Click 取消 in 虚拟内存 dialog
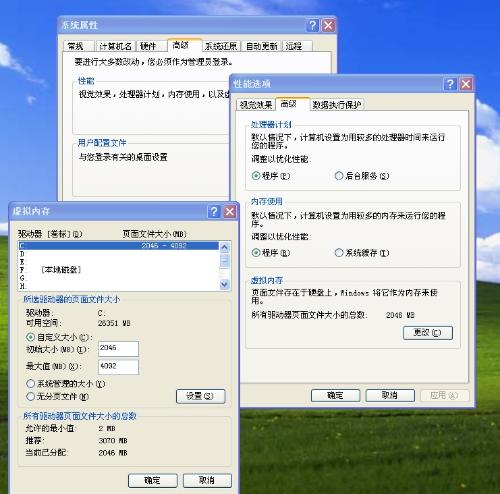 [x=207, y=481]
